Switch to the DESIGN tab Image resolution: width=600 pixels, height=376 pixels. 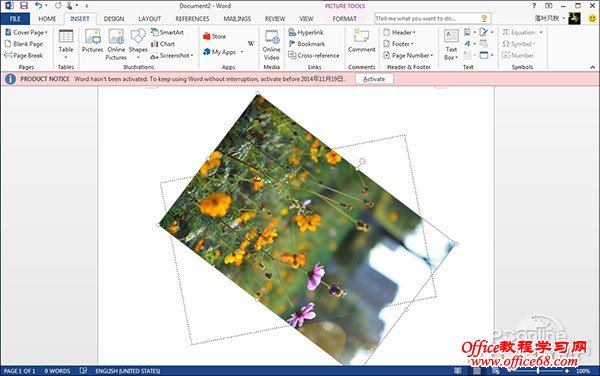point(114,19)
